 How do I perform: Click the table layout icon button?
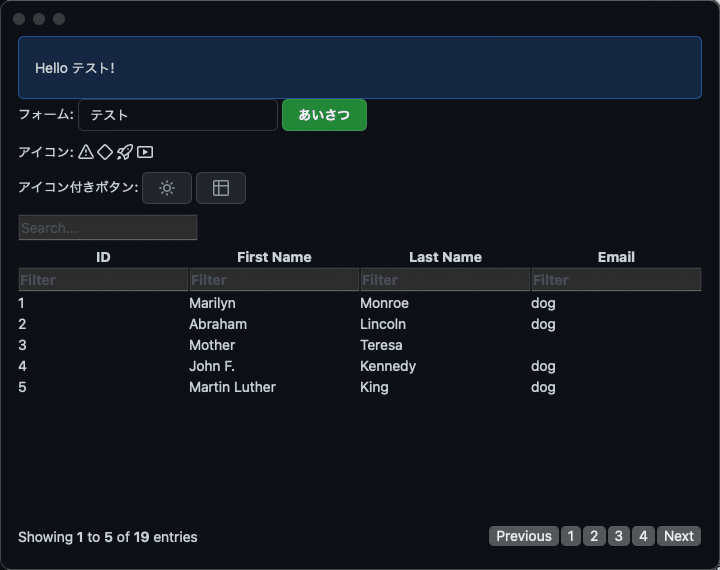[221, 188]
